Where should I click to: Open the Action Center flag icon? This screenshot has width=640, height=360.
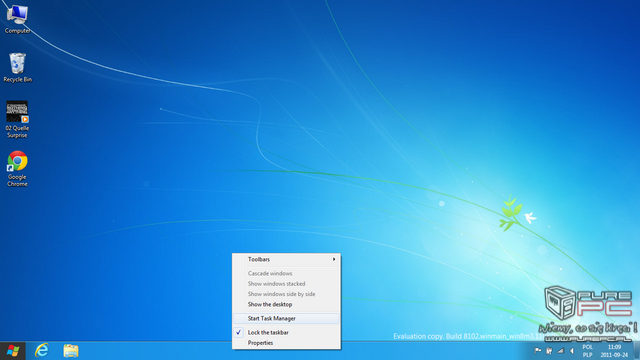click(538, 351)
